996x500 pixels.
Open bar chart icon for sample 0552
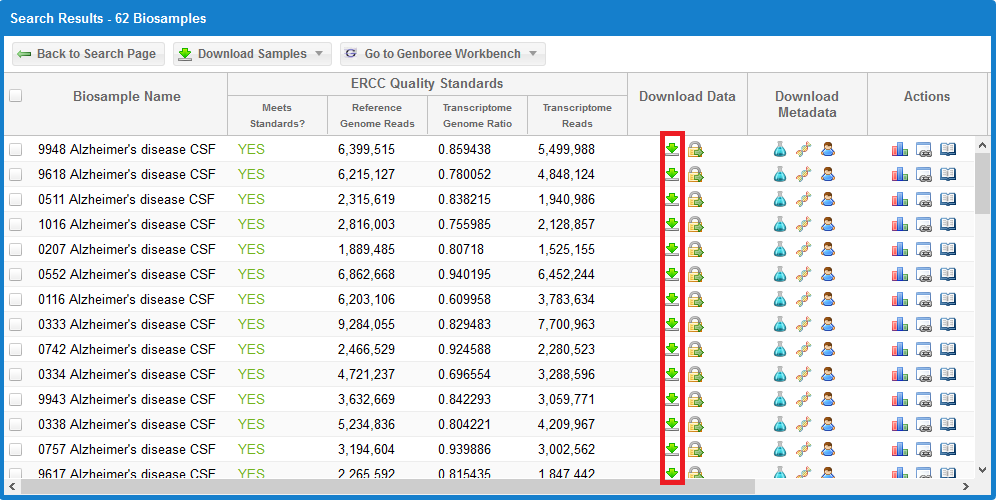(900, 274)
